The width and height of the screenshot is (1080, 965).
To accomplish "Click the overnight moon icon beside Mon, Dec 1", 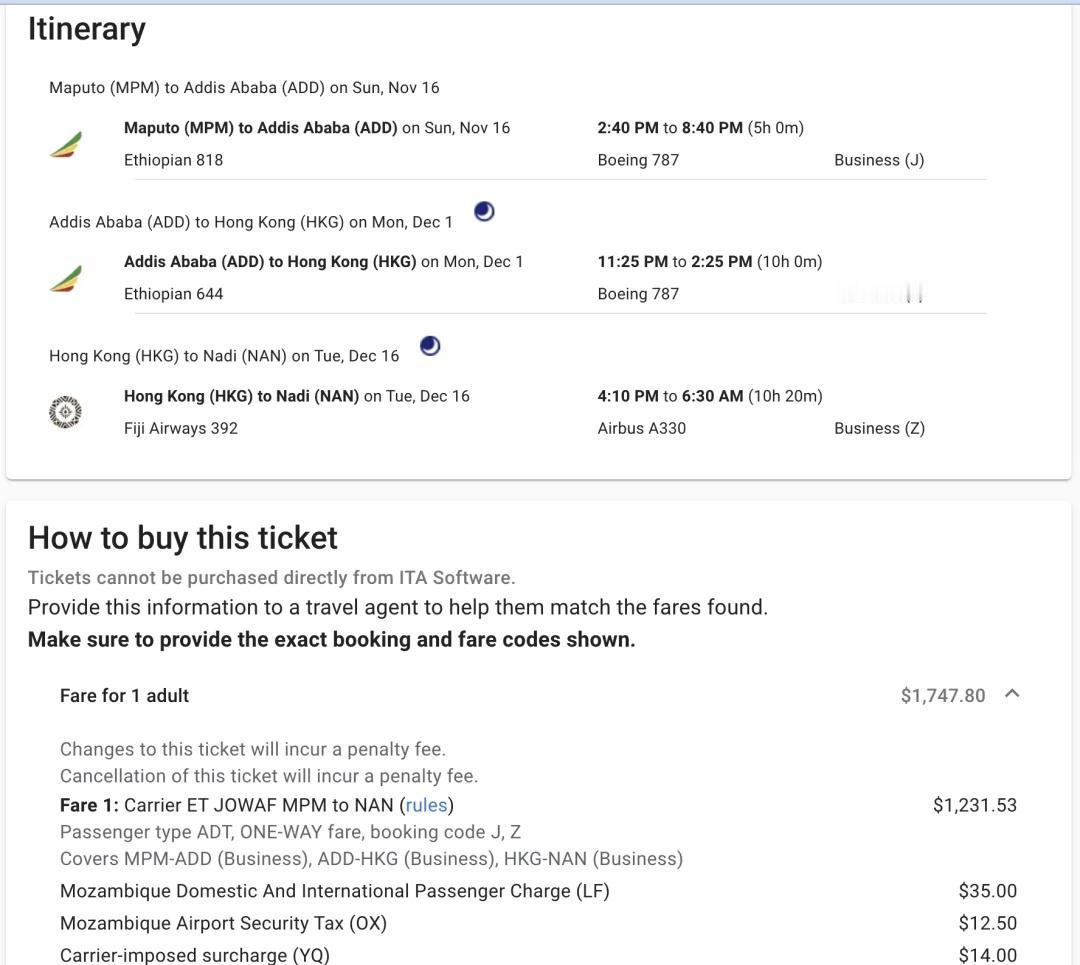I will click(x=484, y=212).
